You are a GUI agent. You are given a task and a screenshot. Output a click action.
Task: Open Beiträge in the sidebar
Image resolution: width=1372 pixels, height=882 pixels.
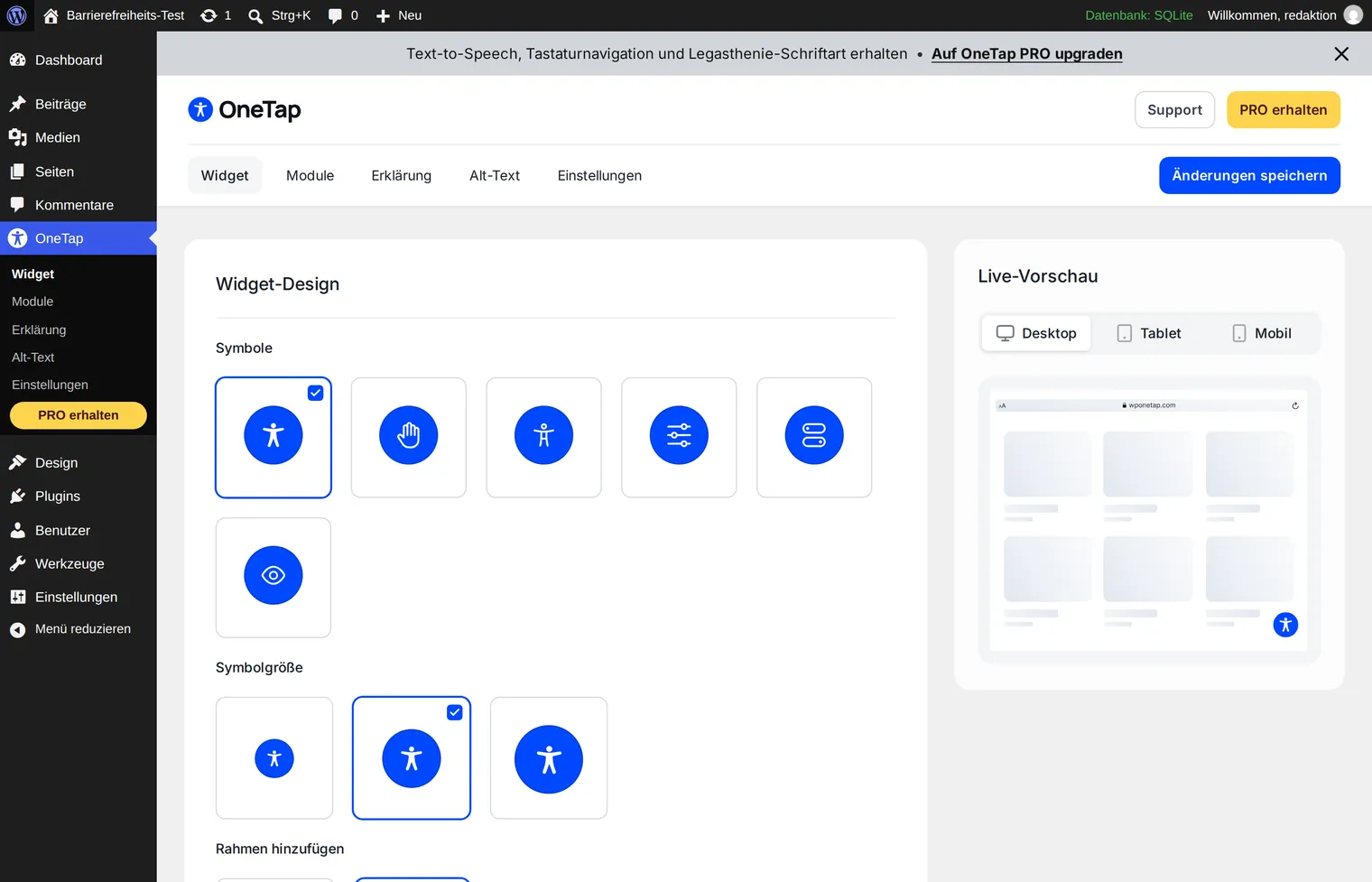[x=79, y=104]
